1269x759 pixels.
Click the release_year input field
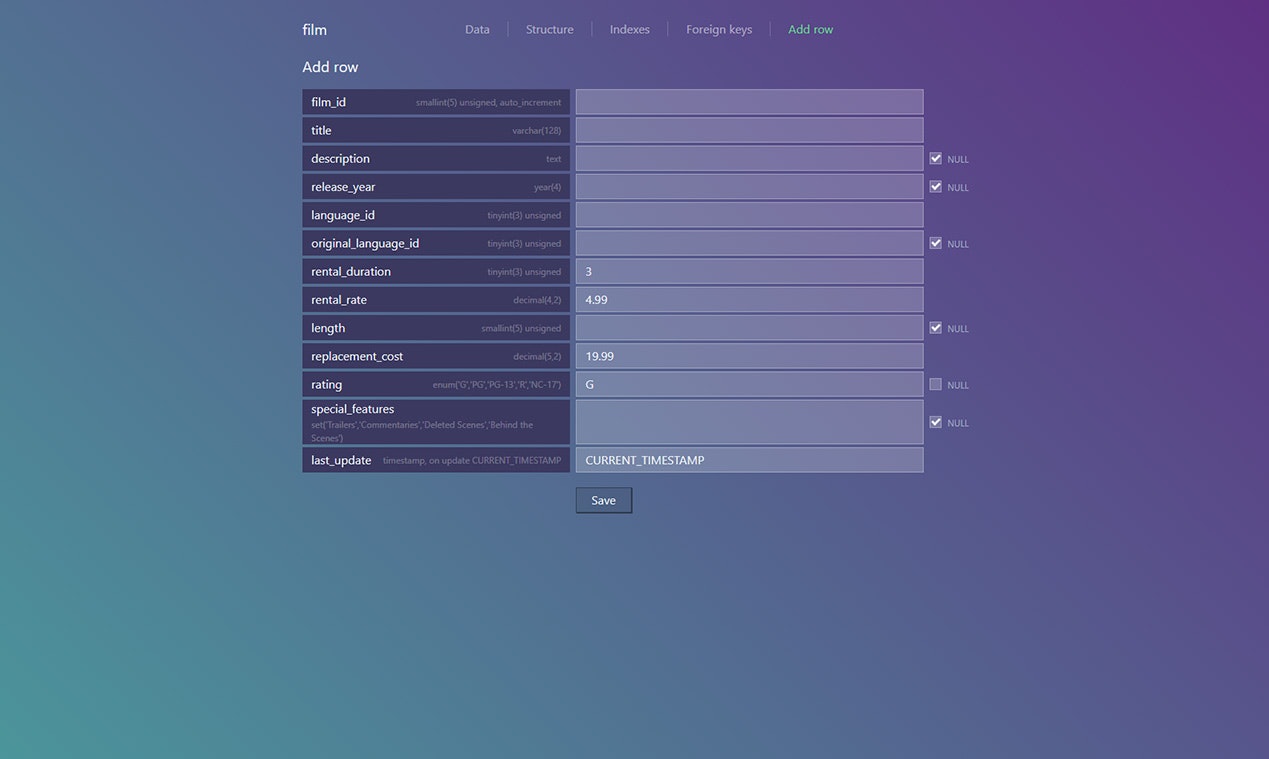pos(749,187)
